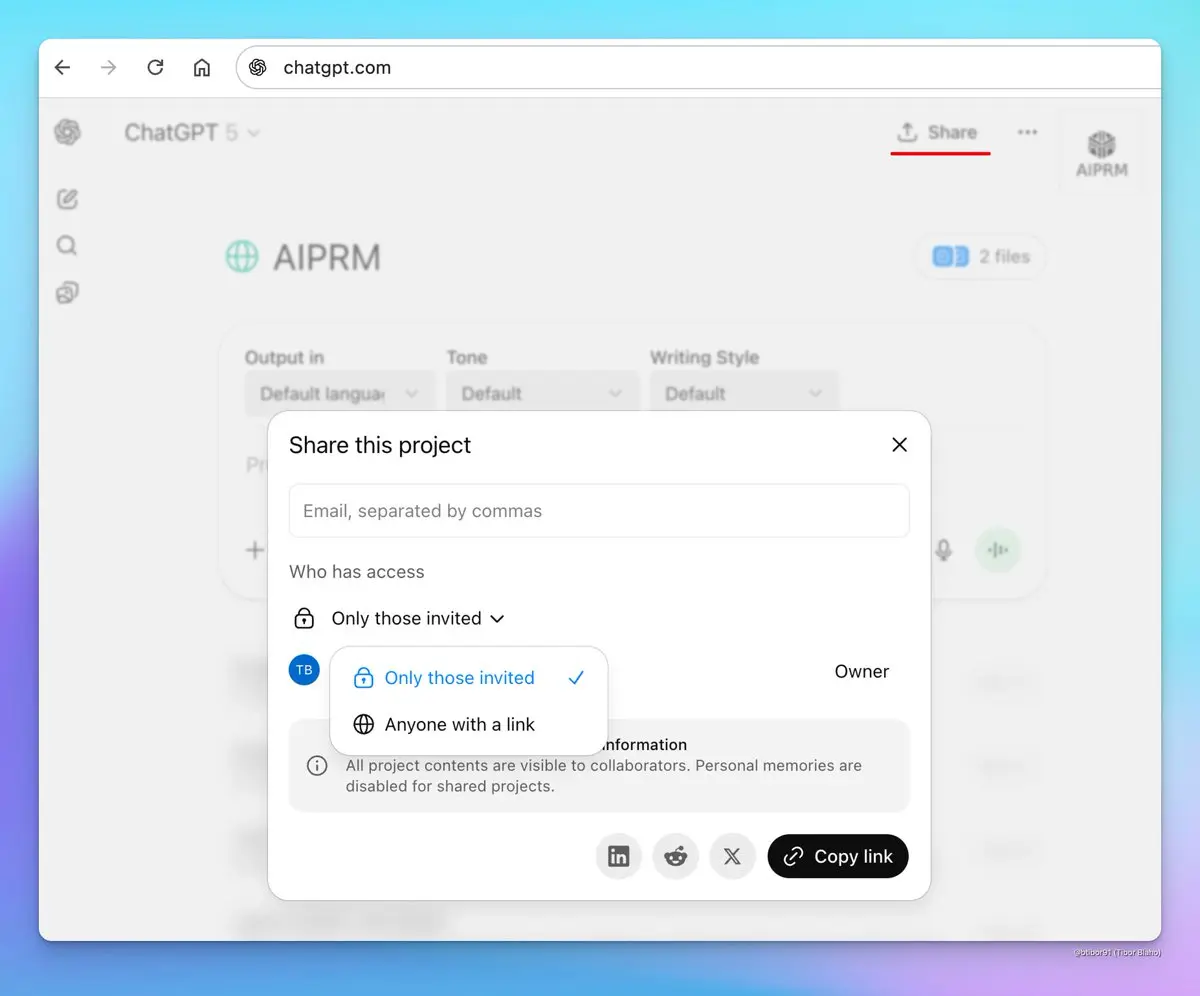Reload the page
1200x996 pixels.
tap(155, 68)
